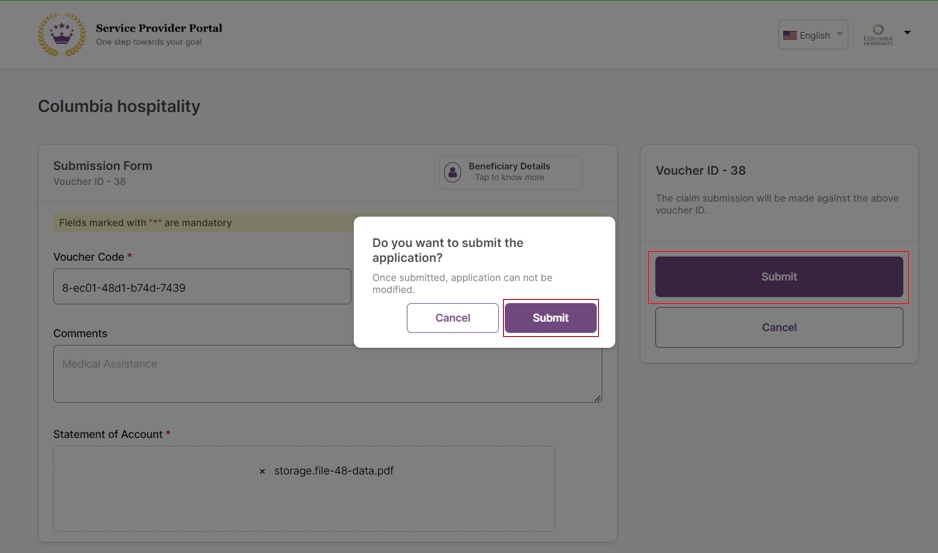The width and height of the screenshot is (938, 553).
Task: Remove the storage.file-48-data.pdf attachment
Action: point(262,471)
